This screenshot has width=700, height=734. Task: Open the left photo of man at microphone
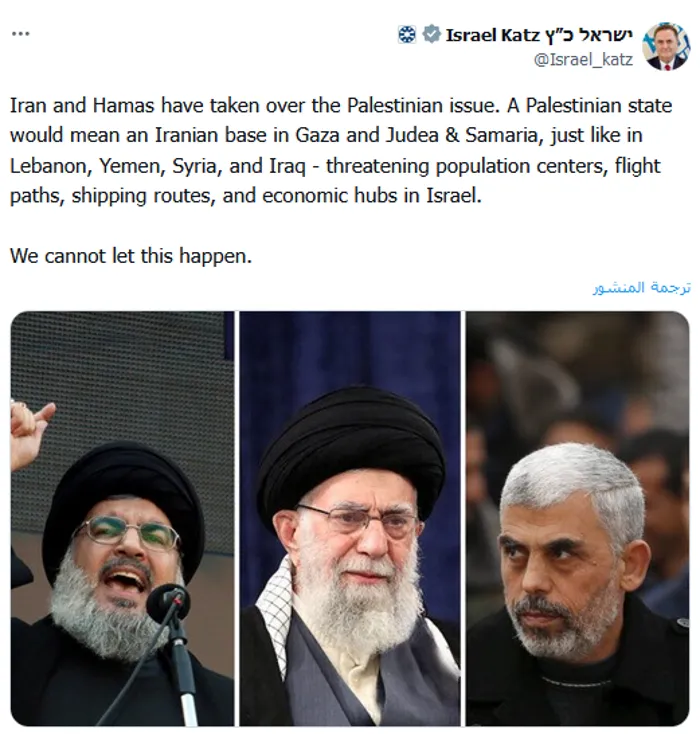coord(123,518)
